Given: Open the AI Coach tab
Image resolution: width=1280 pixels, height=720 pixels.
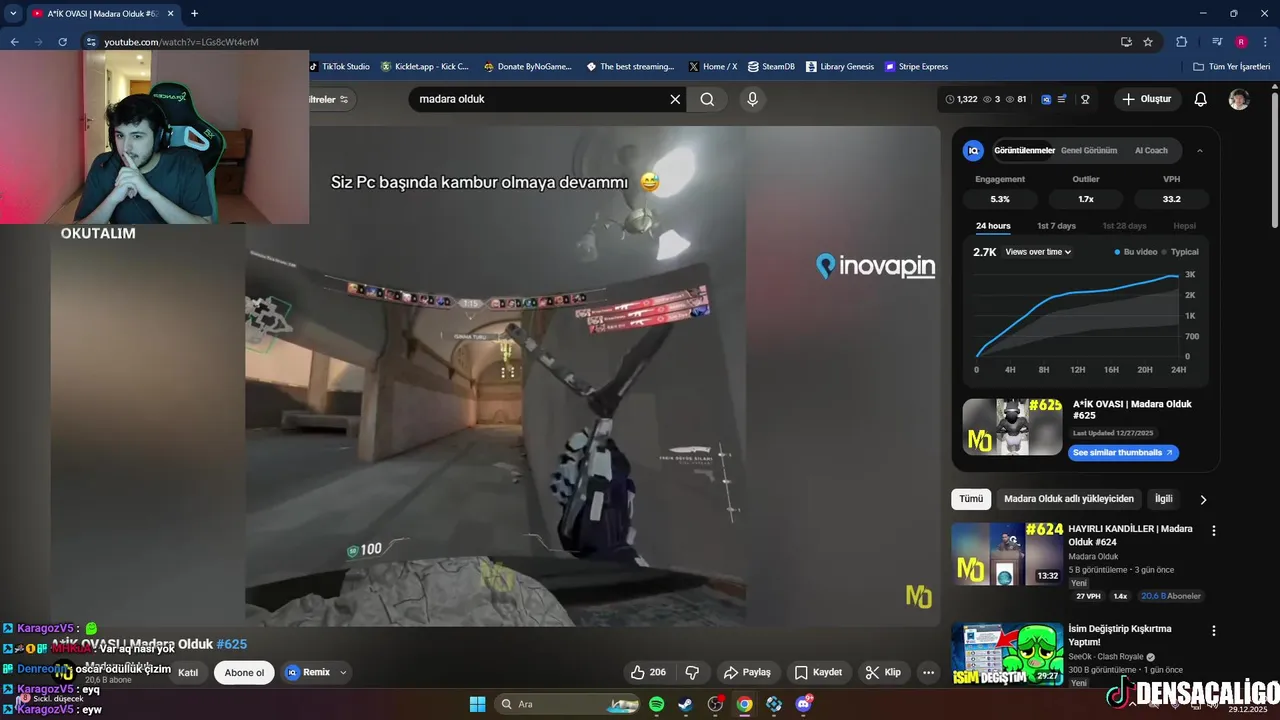Looking at the screenshot, I should [x=1151, y=151].
